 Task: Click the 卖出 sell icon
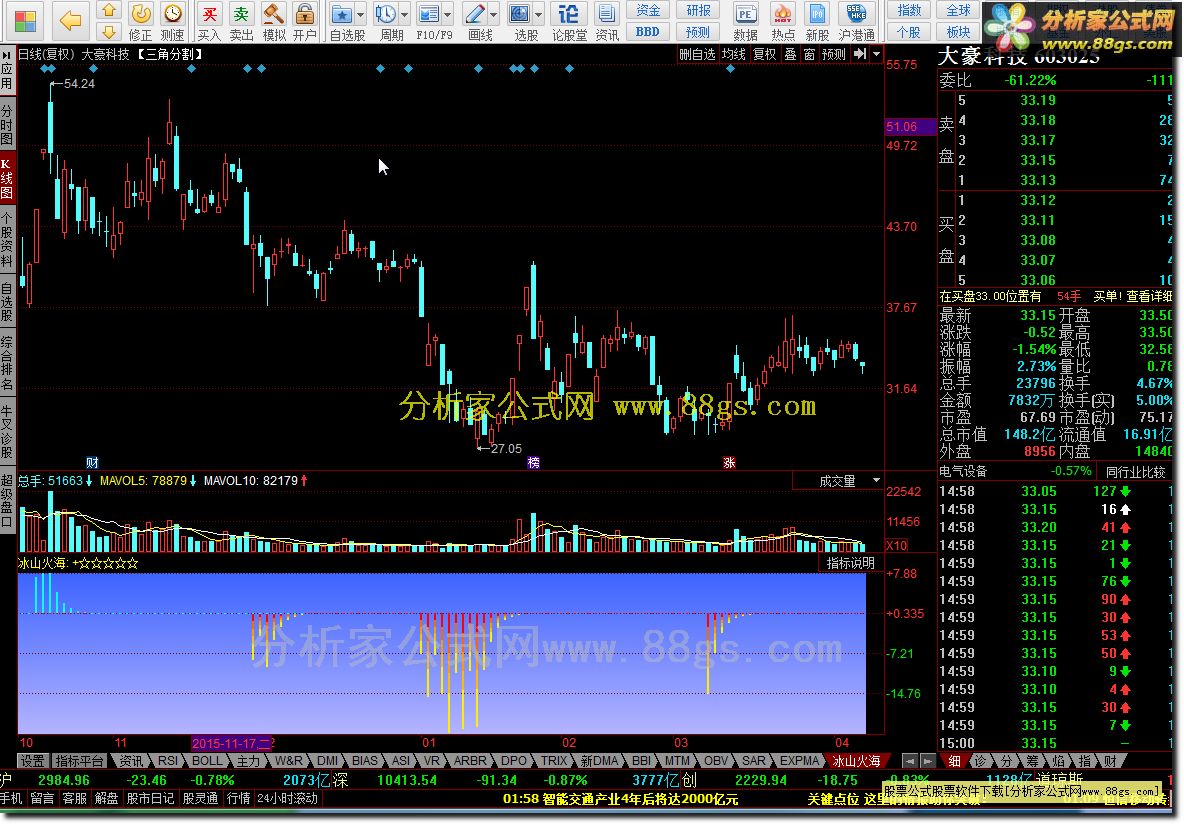(x=242, y=21)
